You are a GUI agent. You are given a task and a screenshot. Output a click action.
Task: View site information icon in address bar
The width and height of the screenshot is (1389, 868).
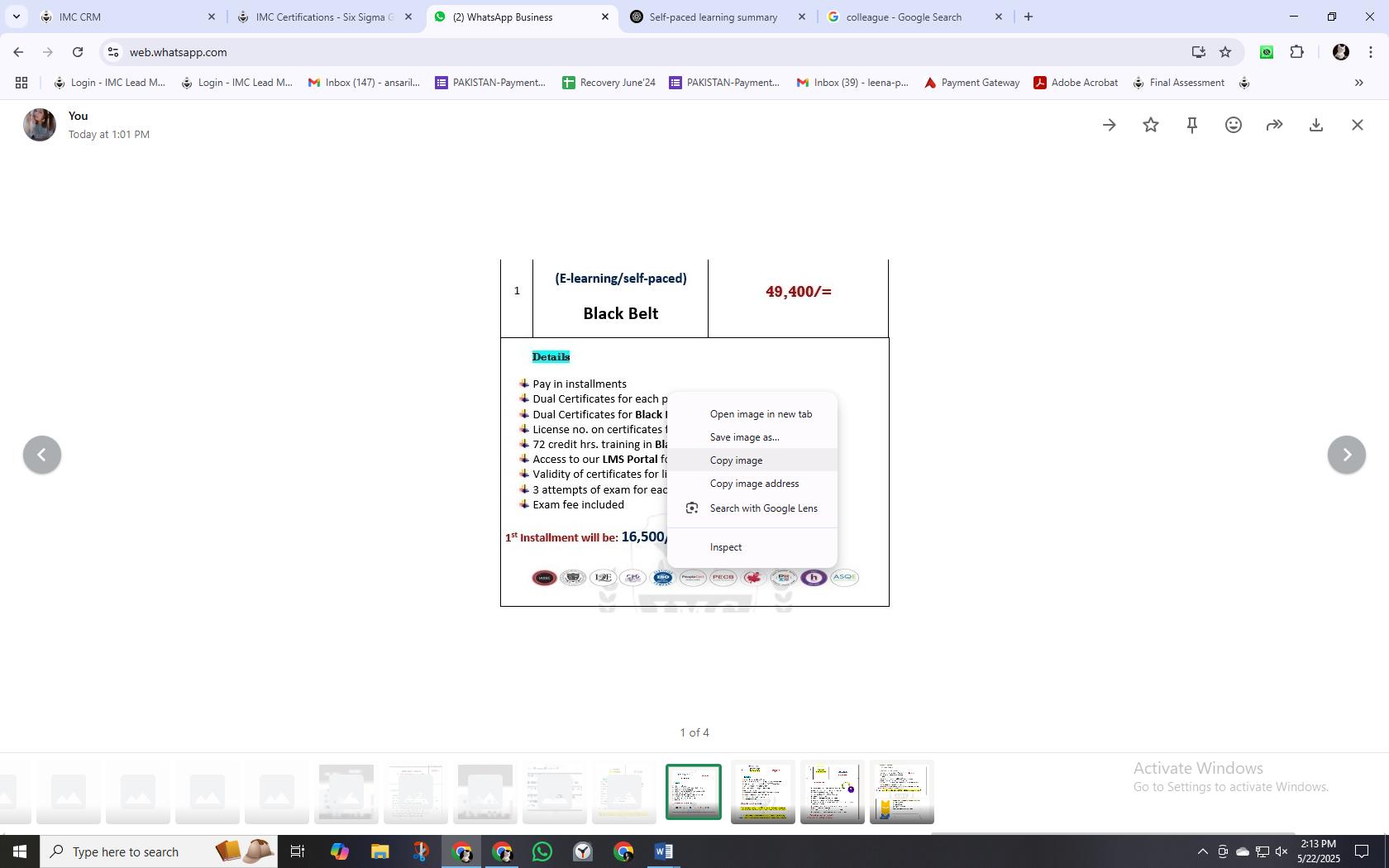pyautogui.click(x=113, y=52)
